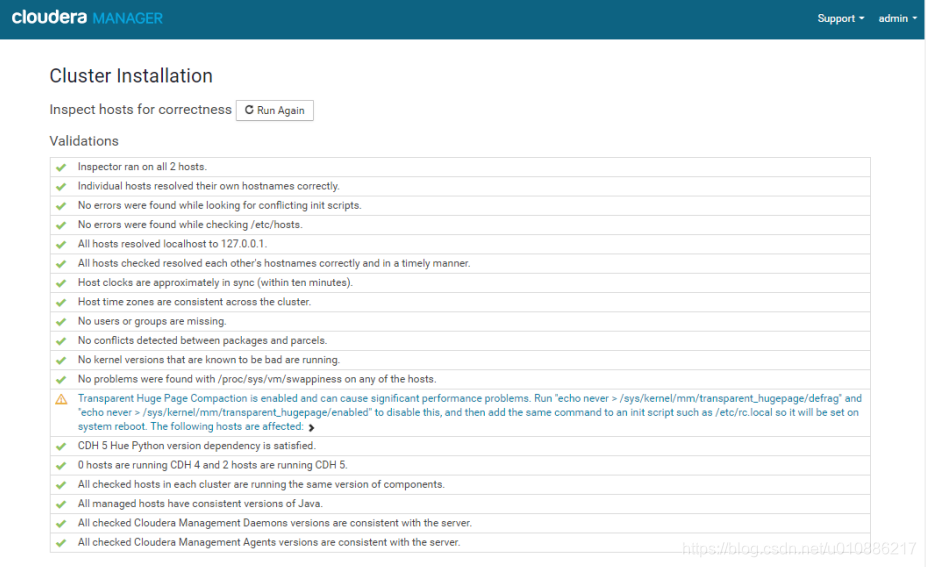926x567 pixels.
Task: Click checkmark beside 'Individual hosts resolved their own hostnames'
Action: [61, 187]
